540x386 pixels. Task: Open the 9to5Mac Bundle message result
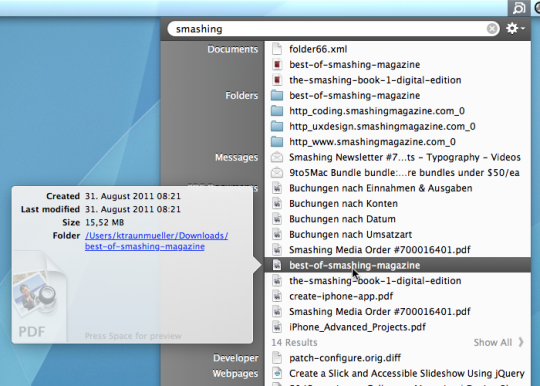tap(404, 173)
